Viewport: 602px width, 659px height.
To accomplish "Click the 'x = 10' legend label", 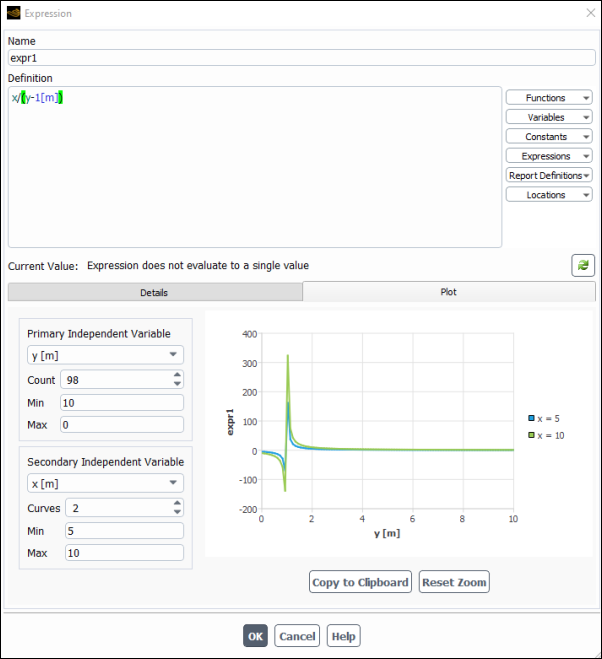I will 551,435.
